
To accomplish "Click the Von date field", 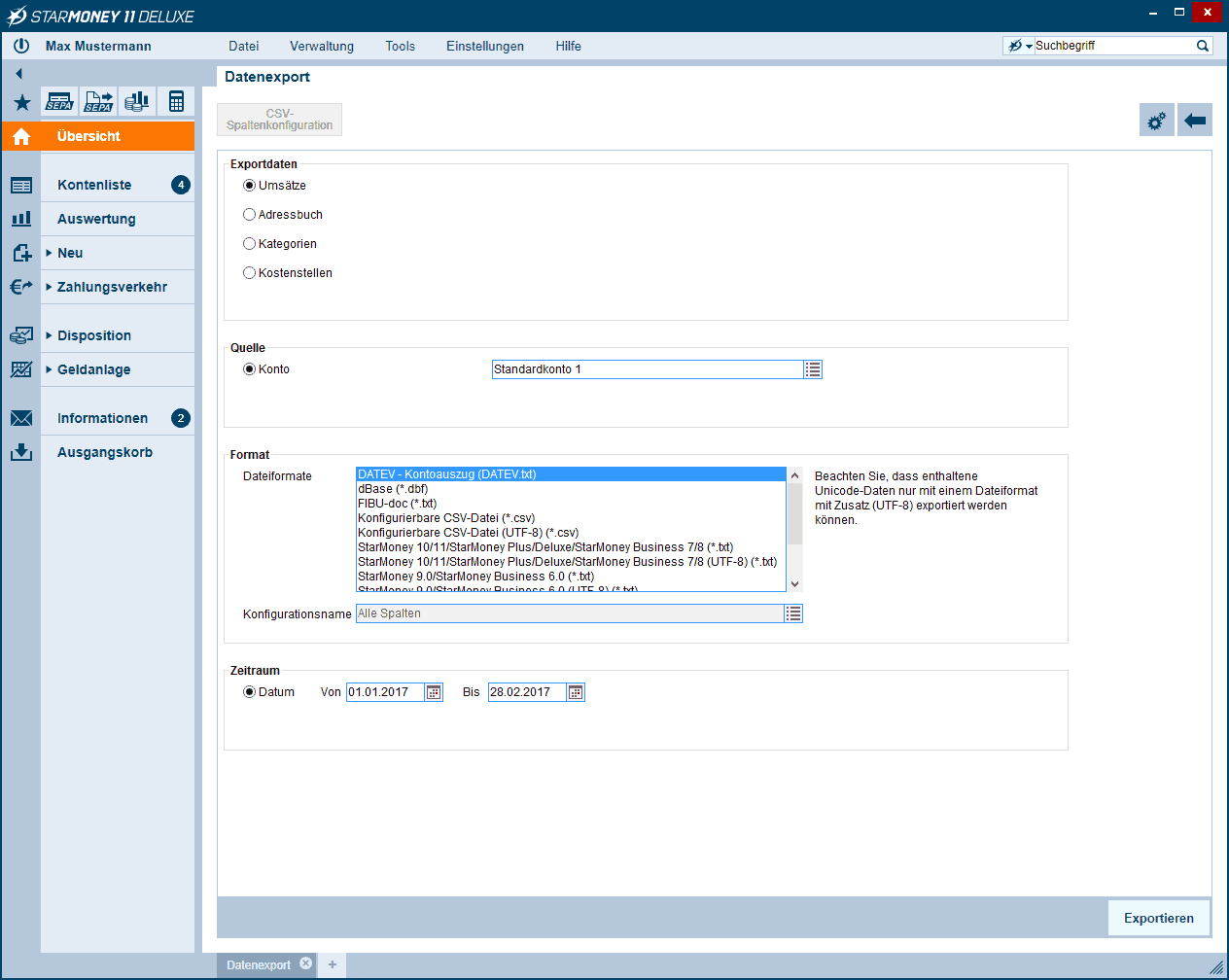I will tap(386, 692).
